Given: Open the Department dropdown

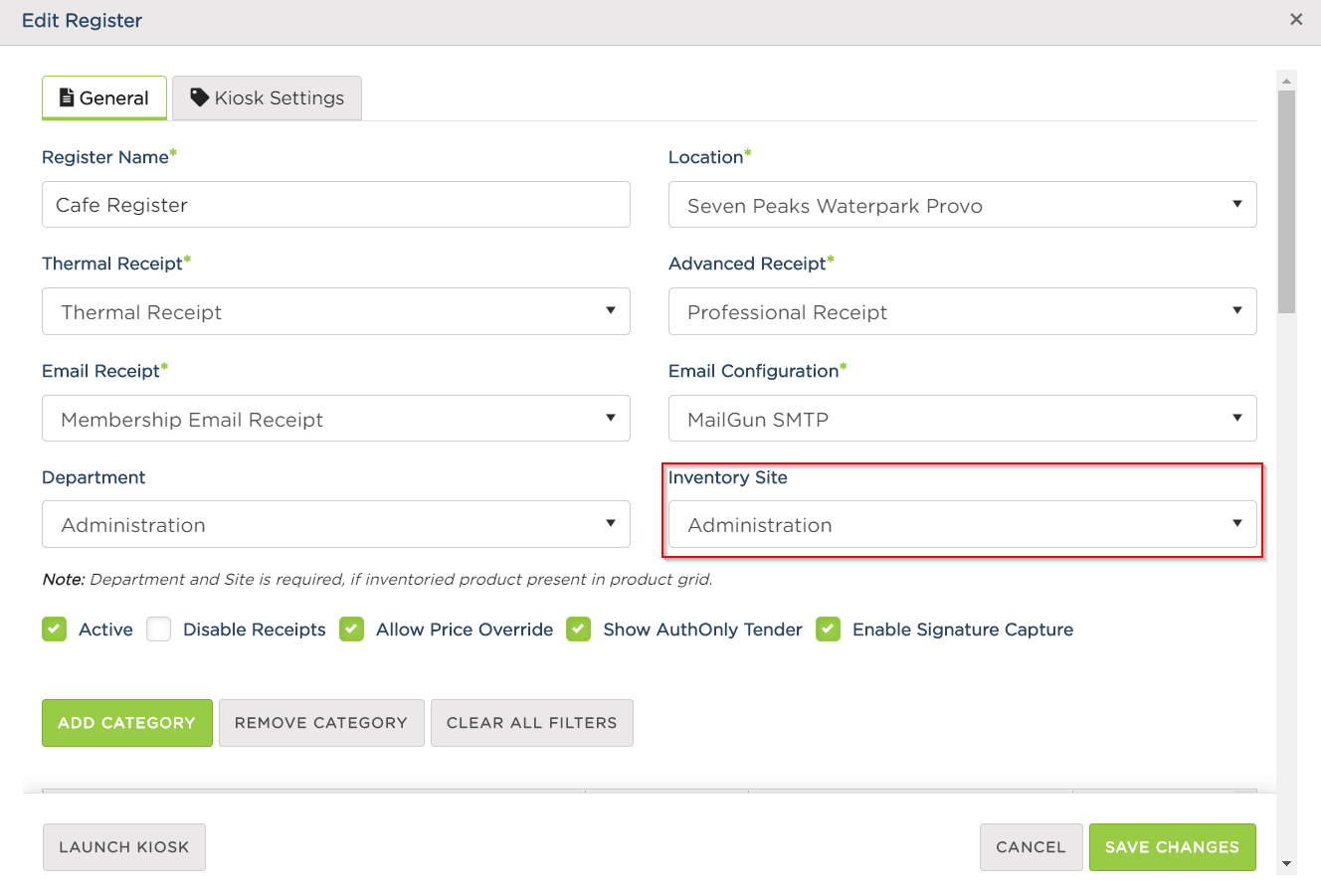Looking at the screenshot, I should click(x=336, y=524).
